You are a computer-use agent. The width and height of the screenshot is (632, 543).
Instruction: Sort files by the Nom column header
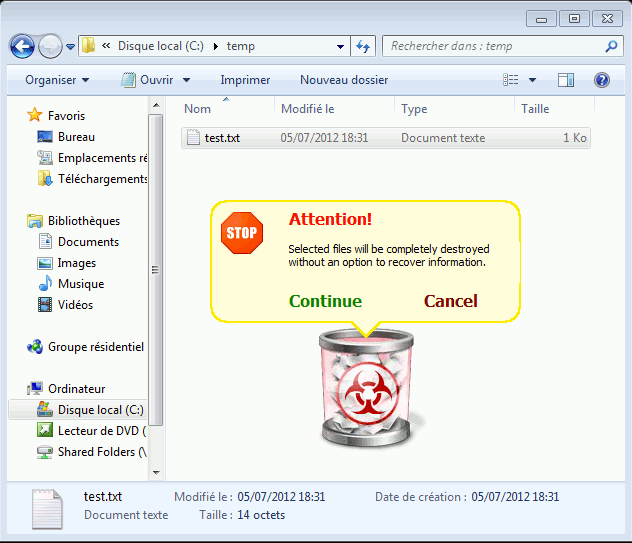[x=198, y=109]
